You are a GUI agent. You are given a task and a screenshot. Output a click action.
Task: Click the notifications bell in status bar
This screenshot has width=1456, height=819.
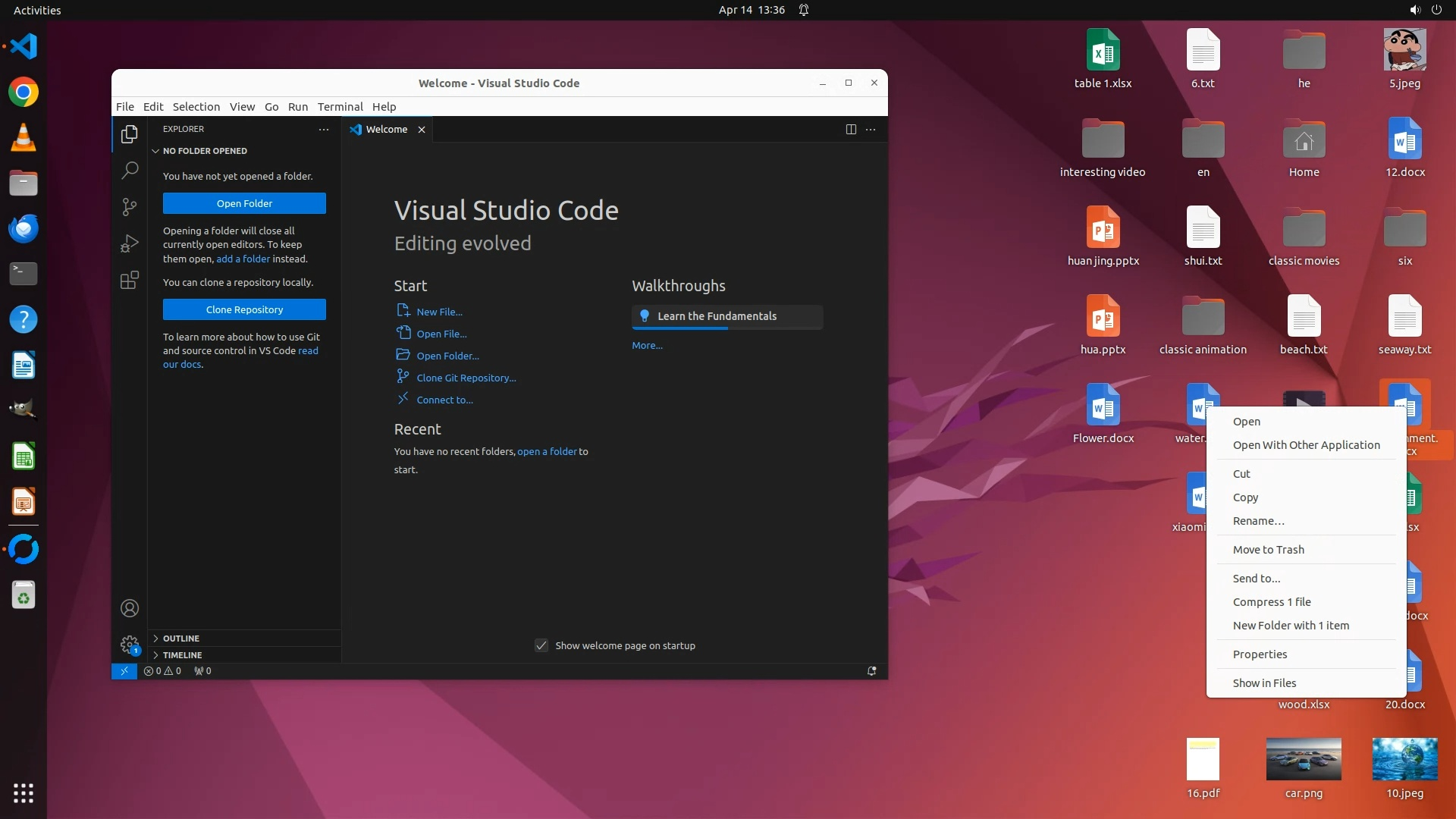point(871,671)
